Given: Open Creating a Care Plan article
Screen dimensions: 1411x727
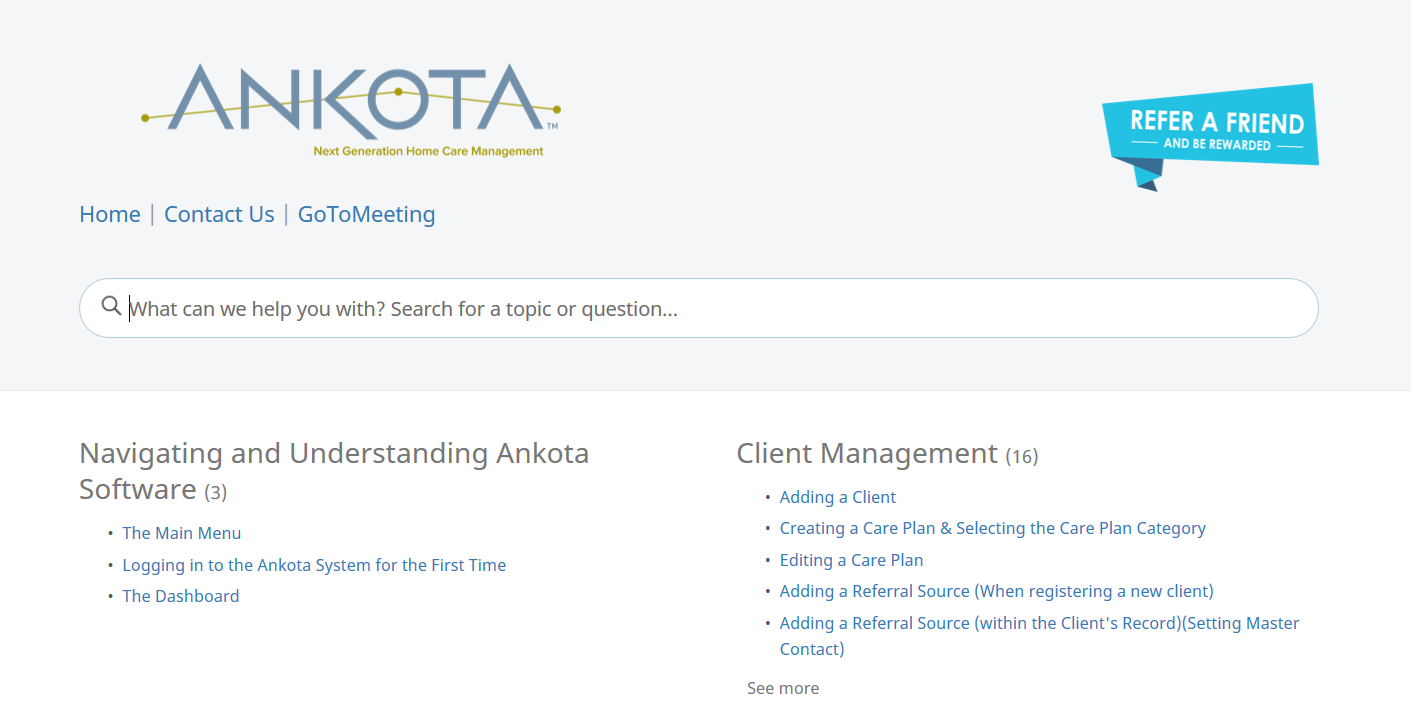Looking at the screenshot, I should (993, 528).
